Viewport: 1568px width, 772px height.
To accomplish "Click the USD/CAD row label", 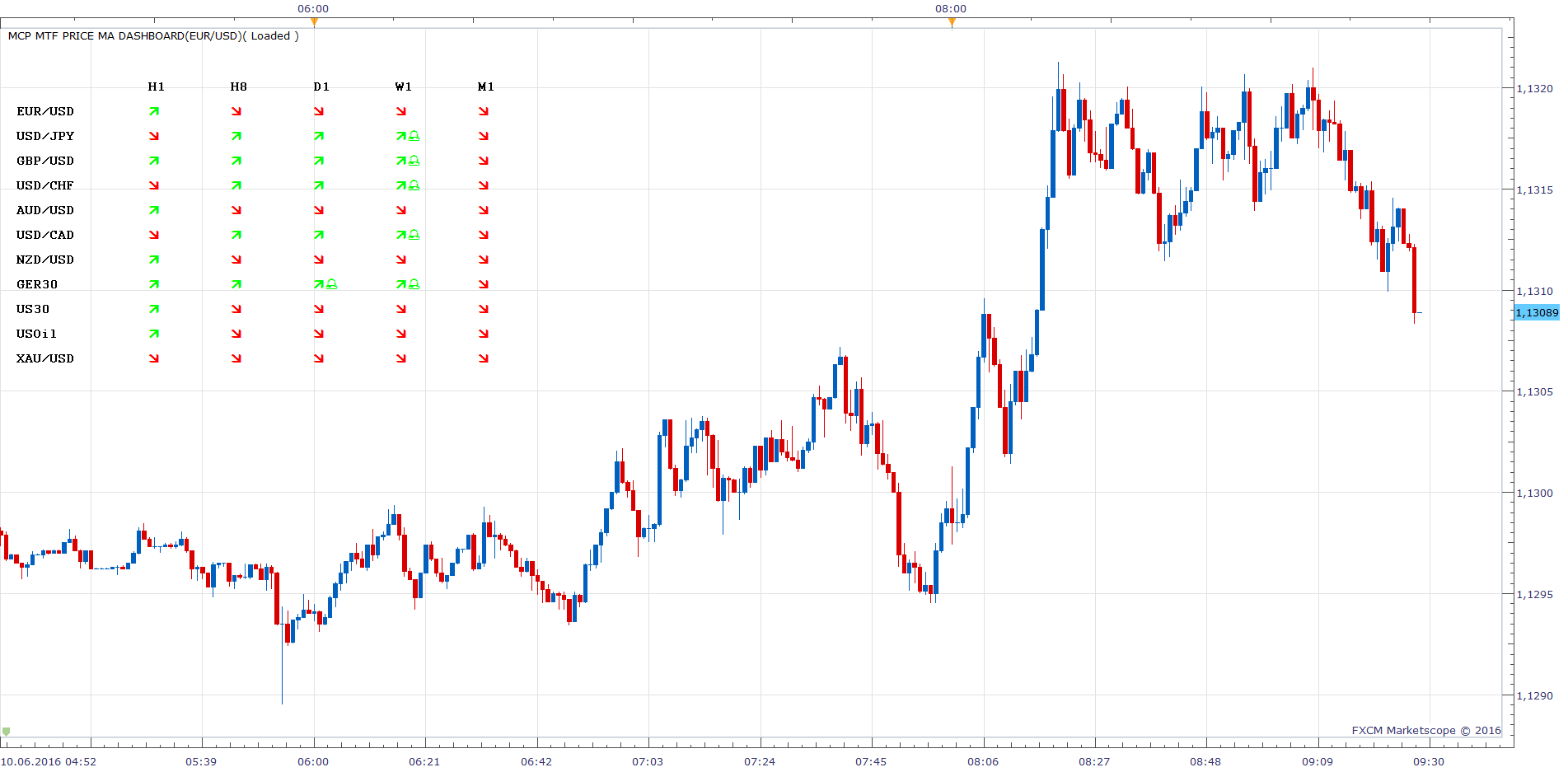I will point(45,235).
